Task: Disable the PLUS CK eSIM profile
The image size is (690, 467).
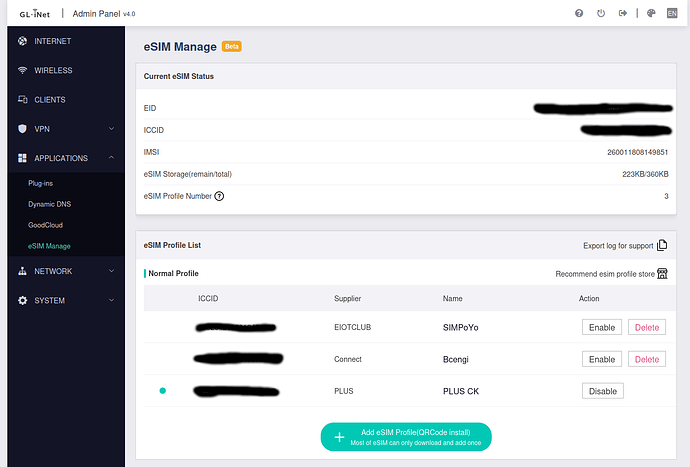Action: (602, 391)
